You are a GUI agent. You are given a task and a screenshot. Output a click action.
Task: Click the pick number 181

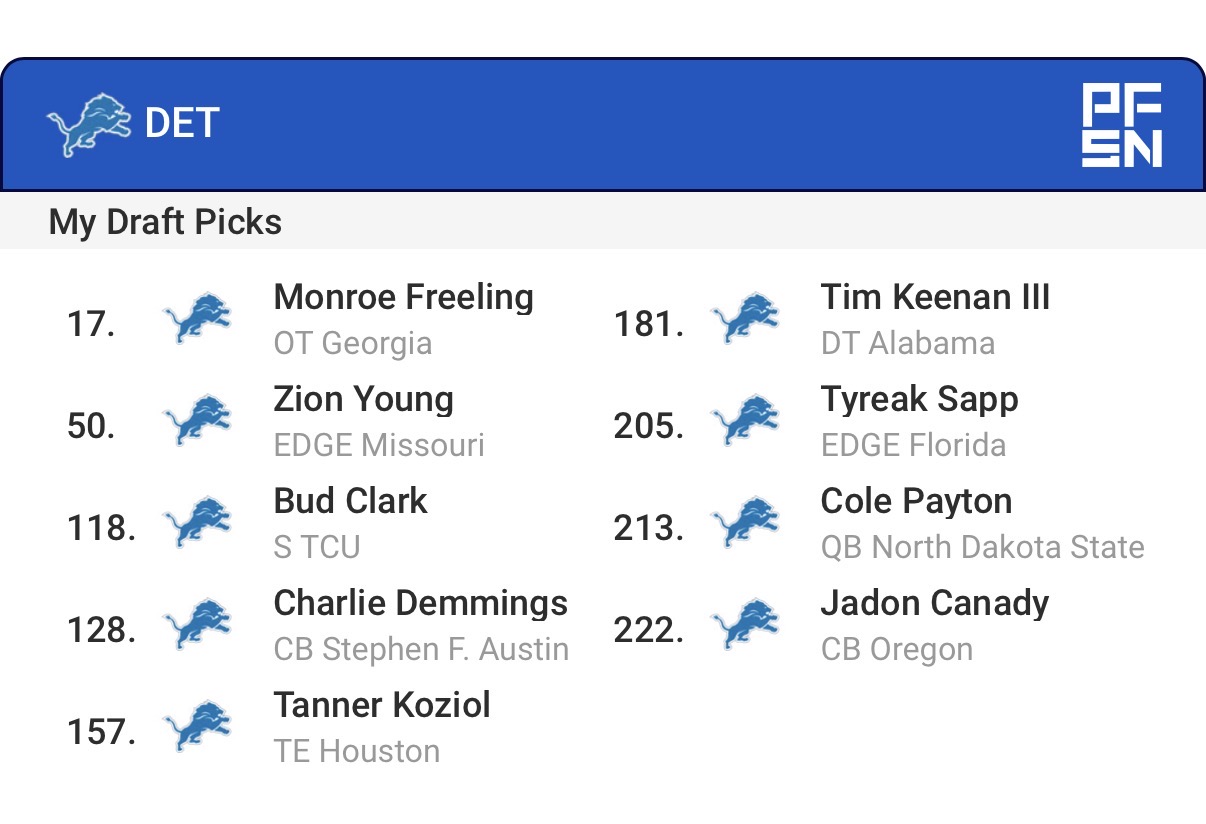pos(648,324)
